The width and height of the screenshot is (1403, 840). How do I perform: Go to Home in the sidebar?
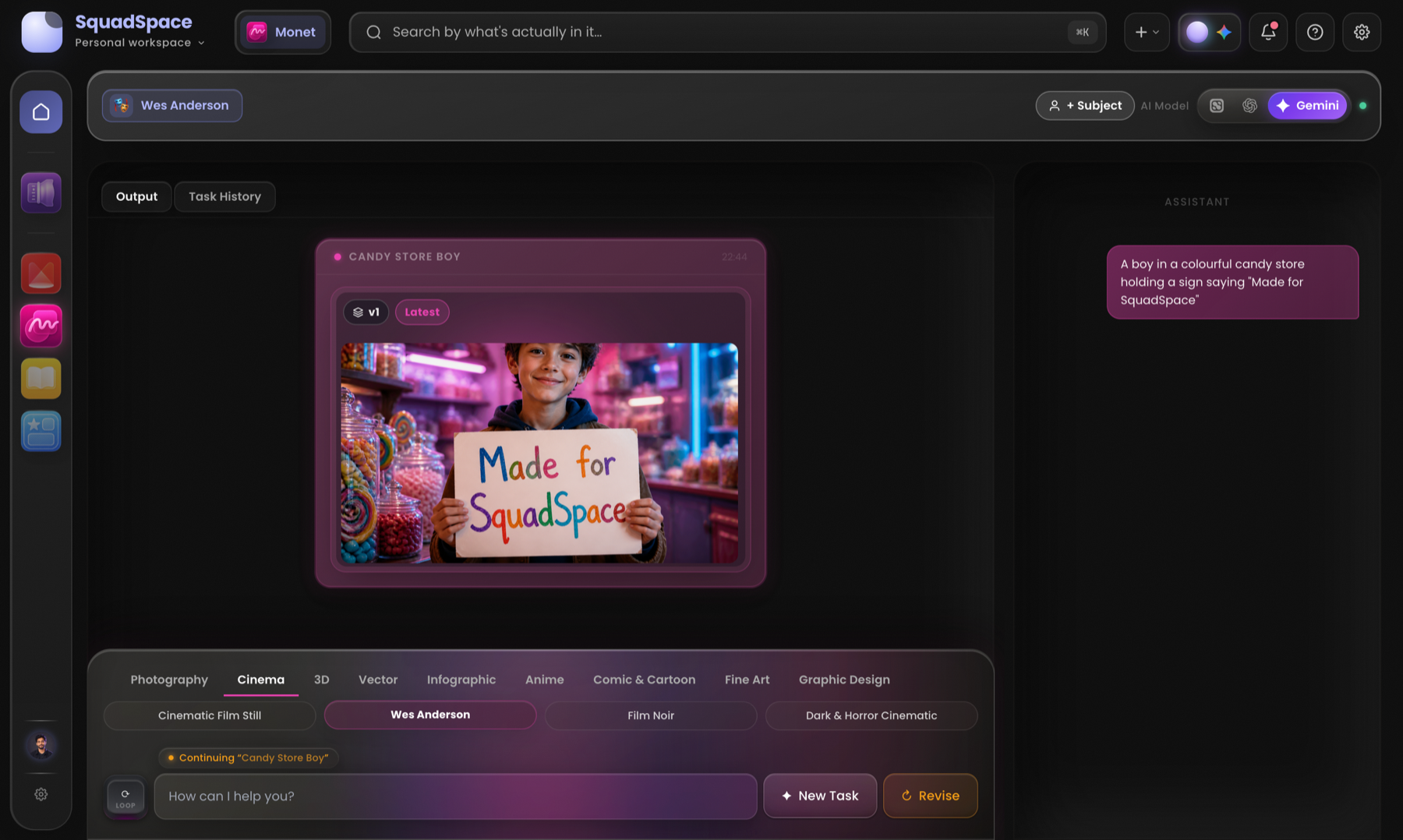(41, 112)
